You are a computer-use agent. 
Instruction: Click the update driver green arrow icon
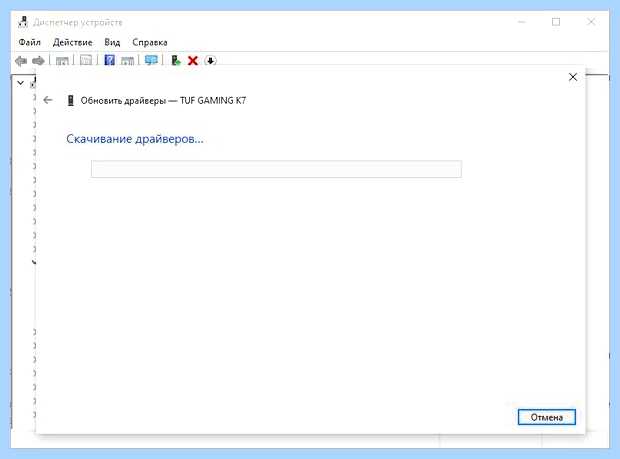point(176,60)
